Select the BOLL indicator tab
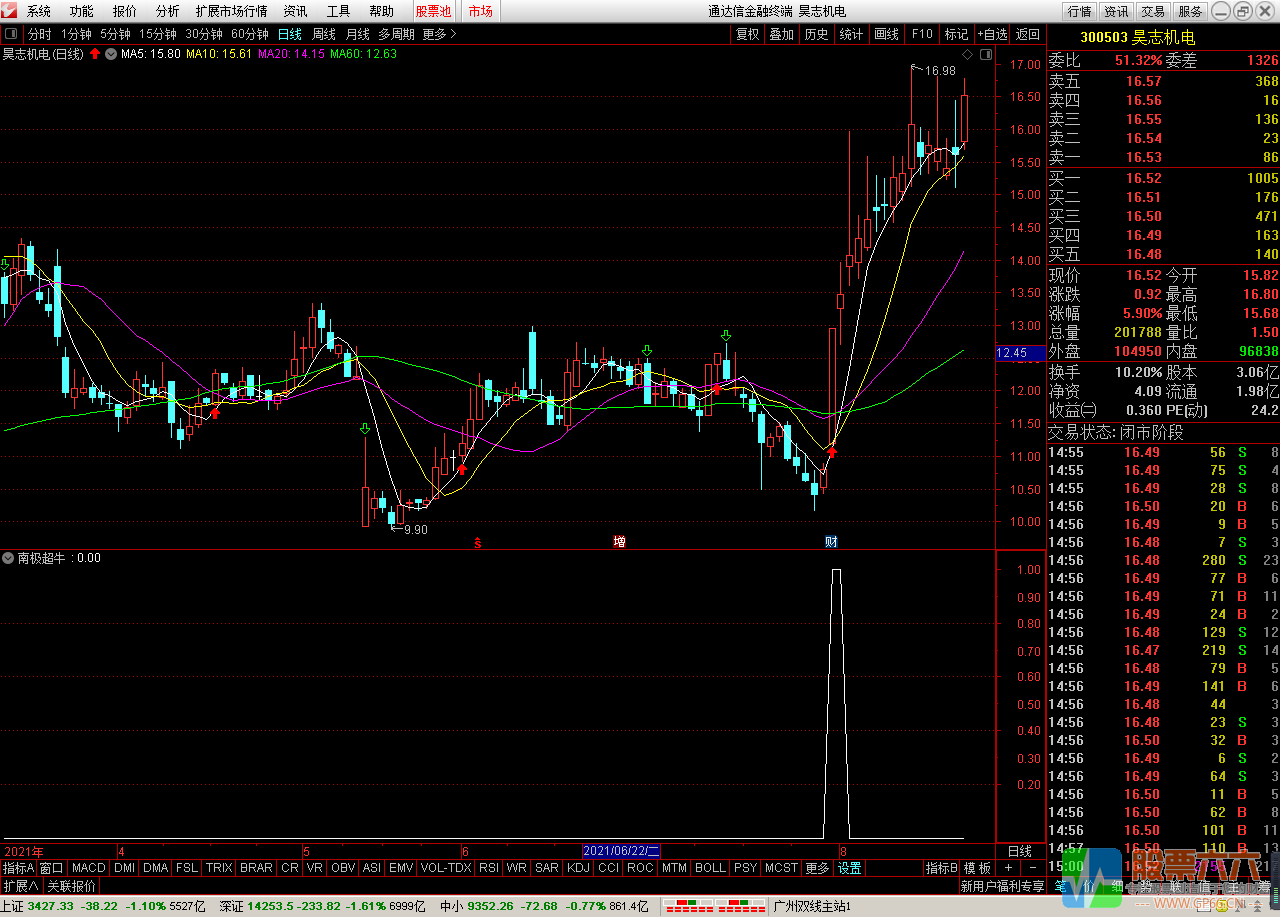Viewport: 1280px width, 918px height. click(x=710, y=868)
